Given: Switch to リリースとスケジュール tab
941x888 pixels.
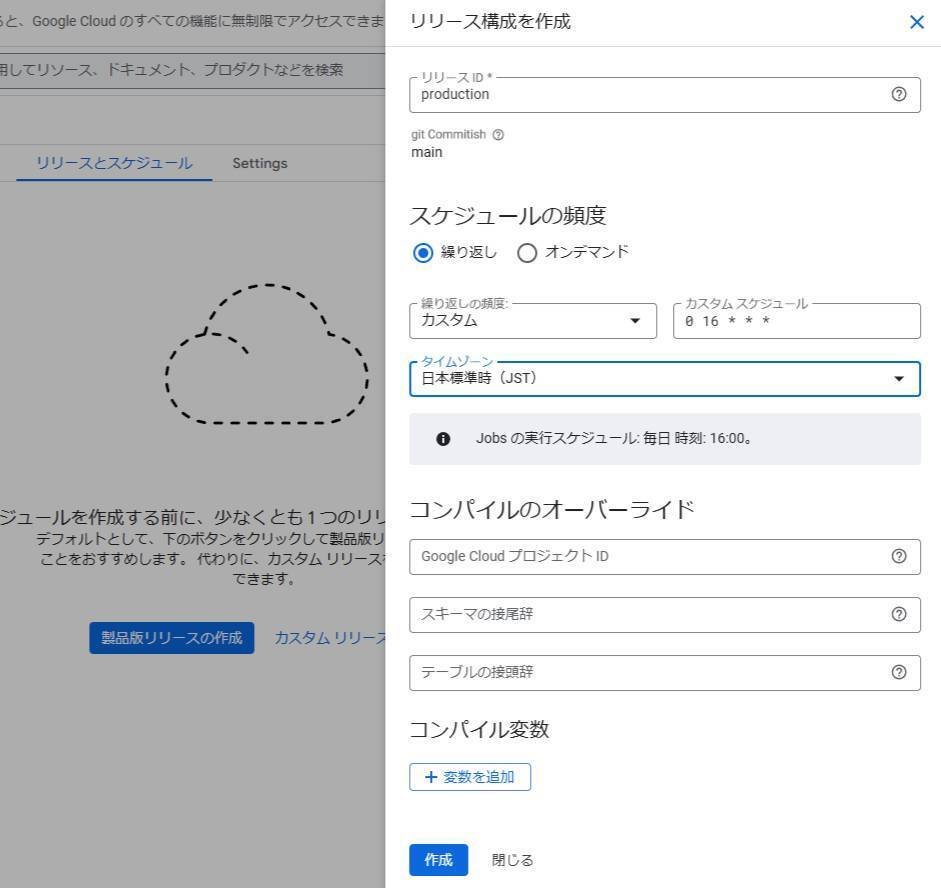Looking at the screenshot, I should tap(114, 163).
